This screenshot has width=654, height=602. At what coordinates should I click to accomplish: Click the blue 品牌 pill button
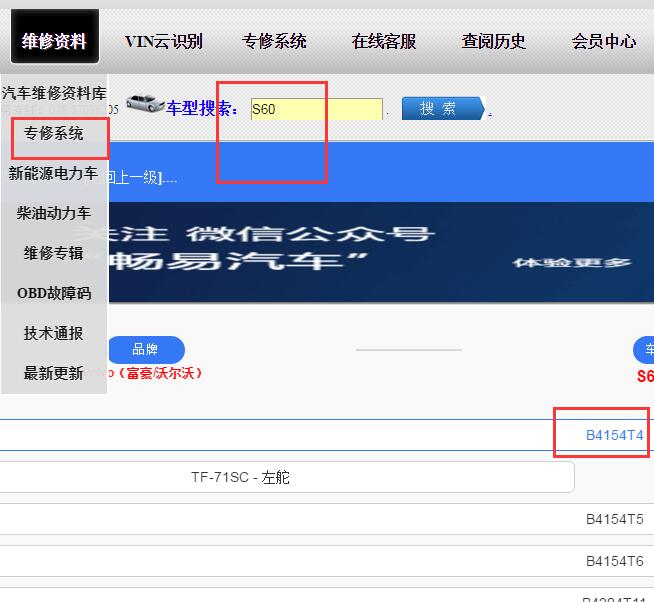point(146,350)
